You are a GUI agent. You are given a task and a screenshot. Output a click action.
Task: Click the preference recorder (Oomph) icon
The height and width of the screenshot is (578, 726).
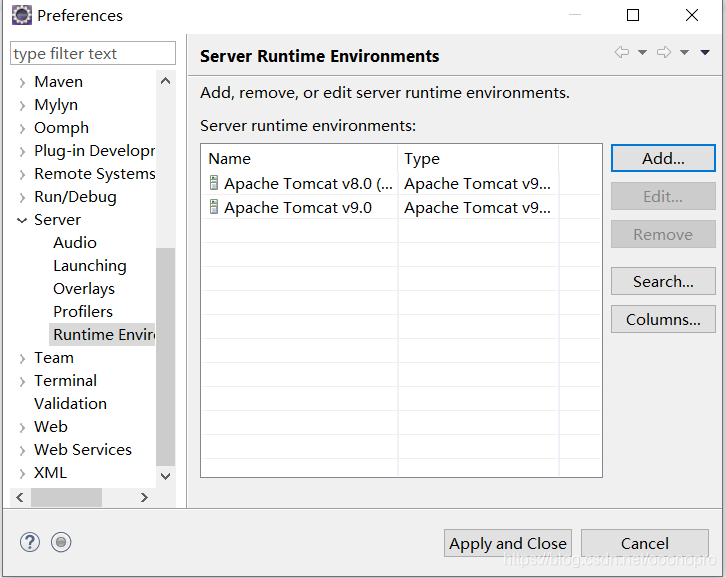(61, 542)
